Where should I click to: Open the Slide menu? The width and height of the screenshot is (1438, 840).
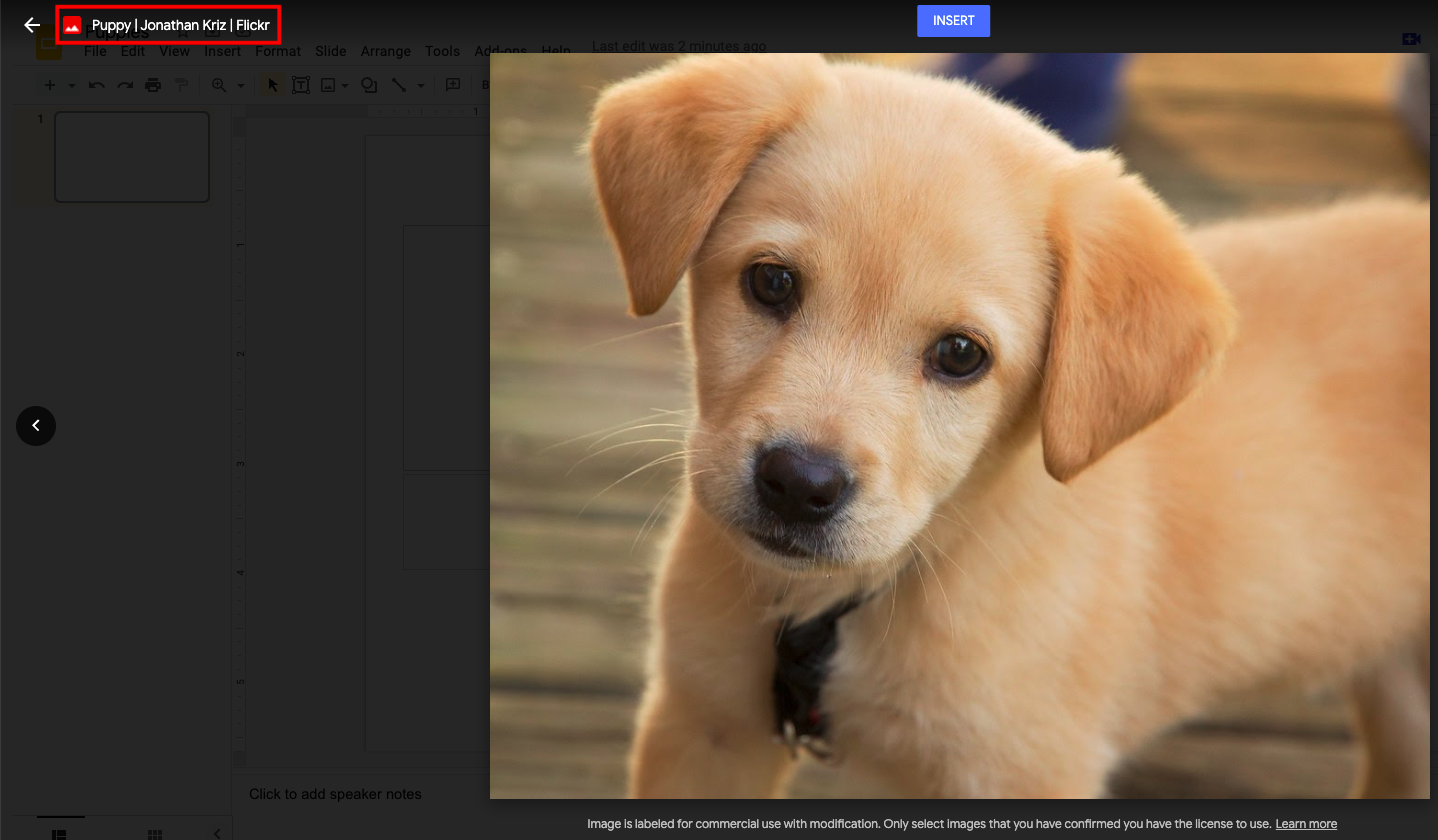coord(331,52)
